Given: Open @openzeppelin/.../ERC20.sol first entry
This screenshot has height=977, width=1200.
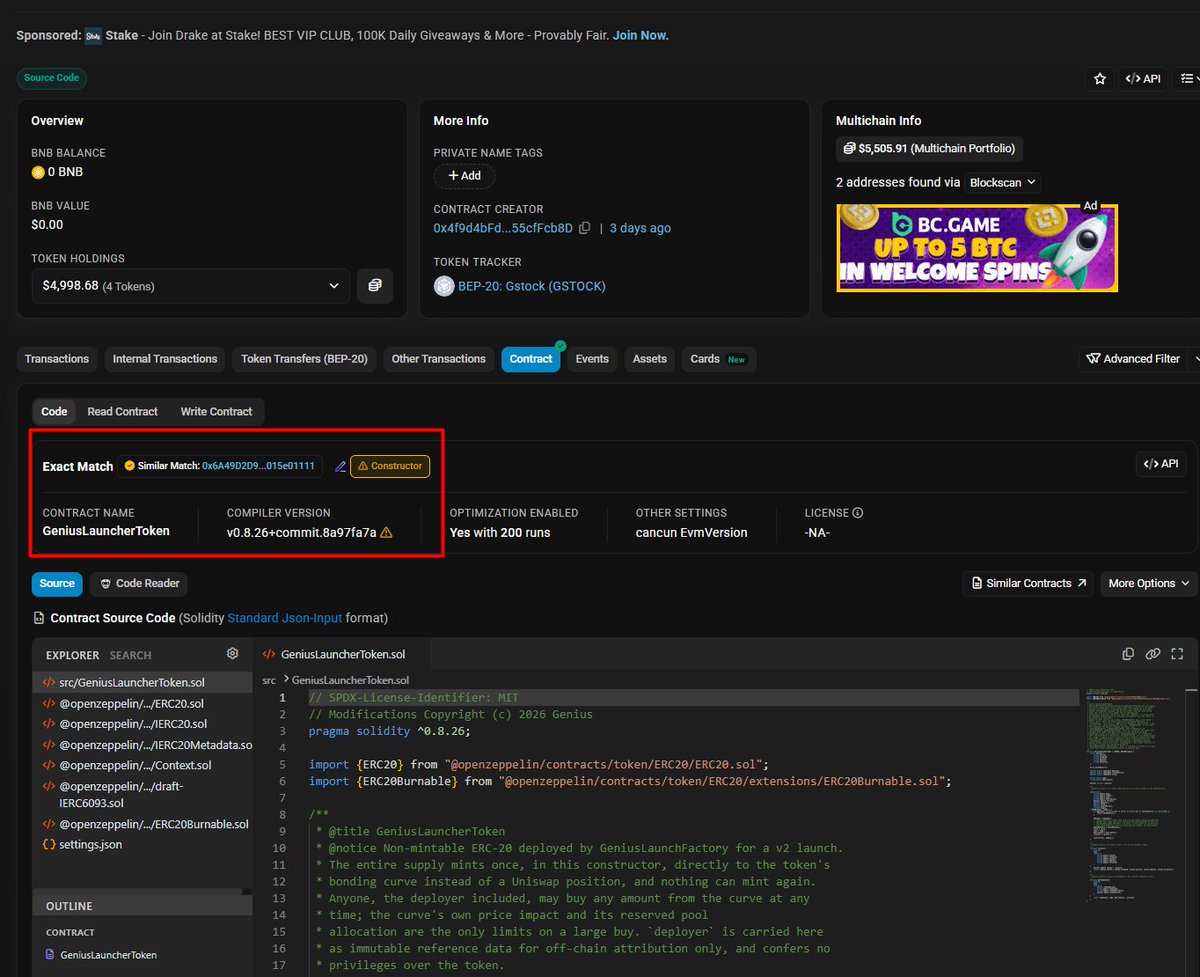Looking at the screenshot, I should coord(142,704).
